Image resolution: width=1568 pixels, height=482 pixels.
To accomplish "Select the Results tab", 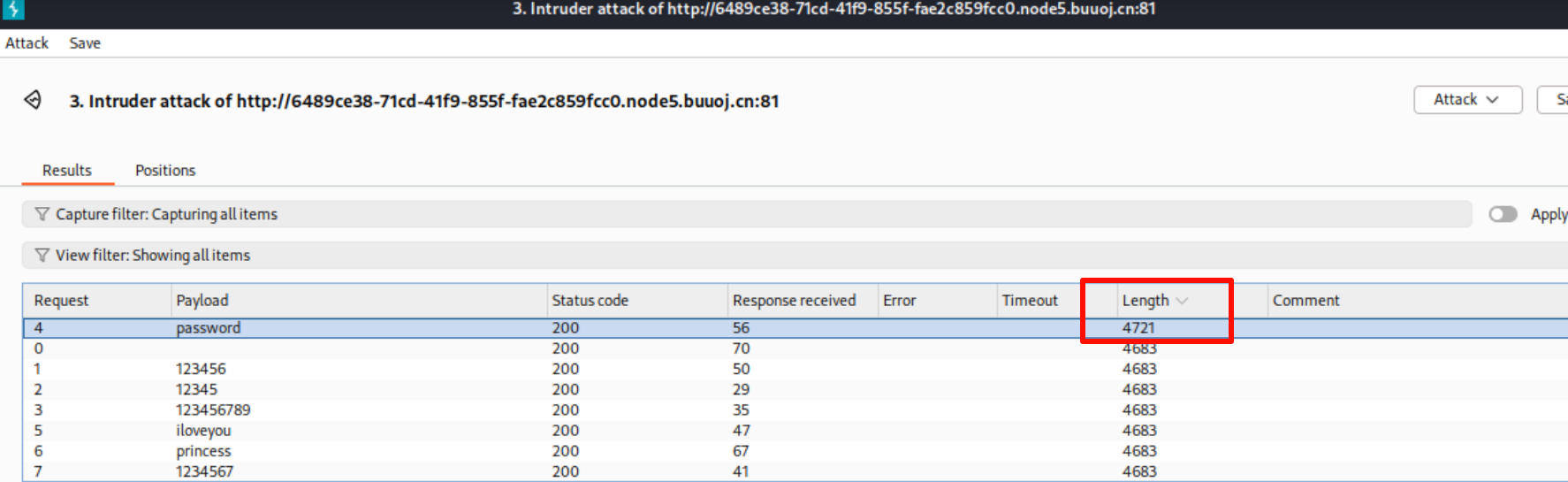I will click(67, 170).
